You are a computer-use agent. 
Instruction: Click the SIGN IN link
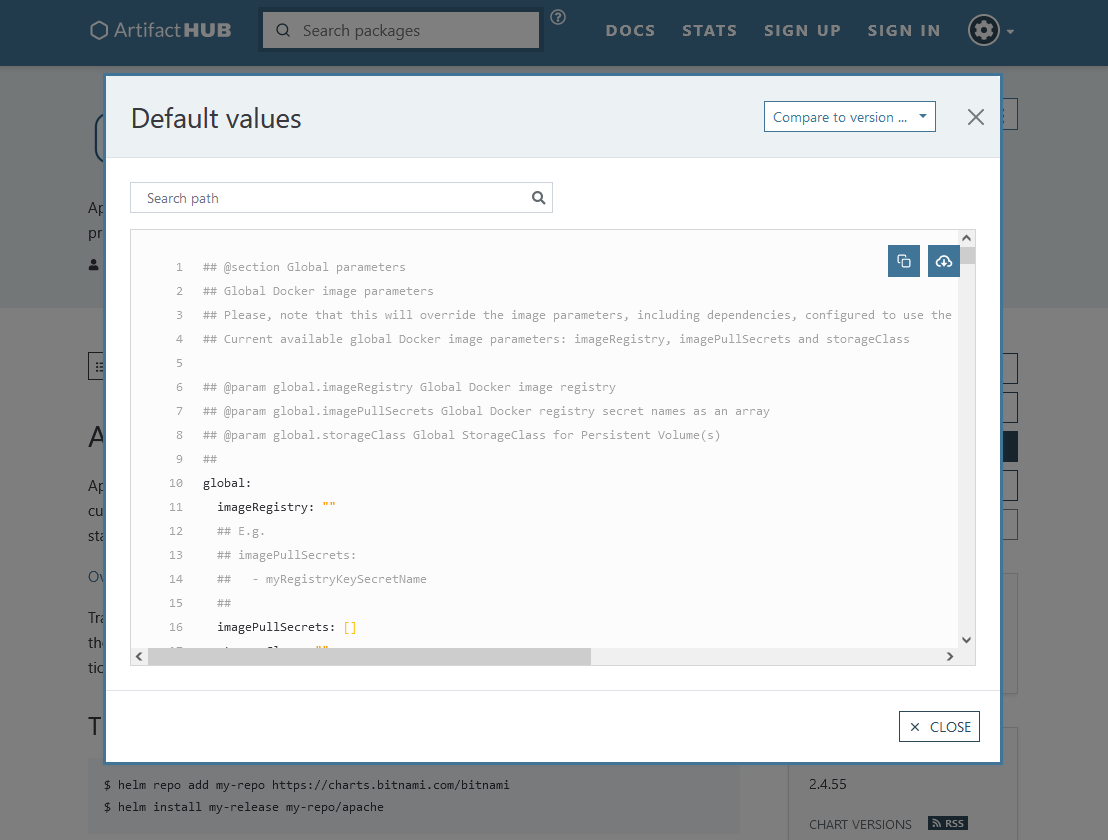point(904,31)
